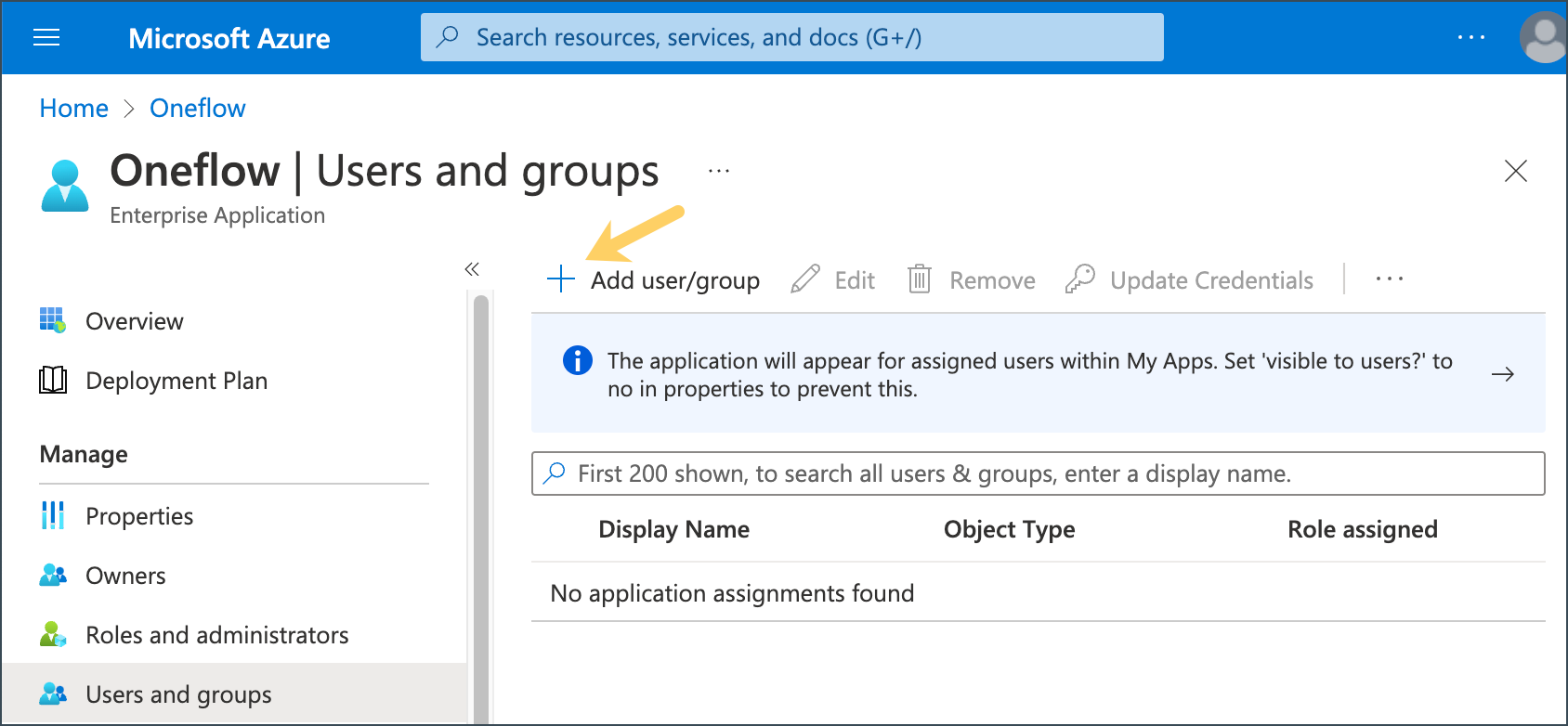Open Roles and administrators page
This screenshot has height=726, width=1568.
click(217, 635)
